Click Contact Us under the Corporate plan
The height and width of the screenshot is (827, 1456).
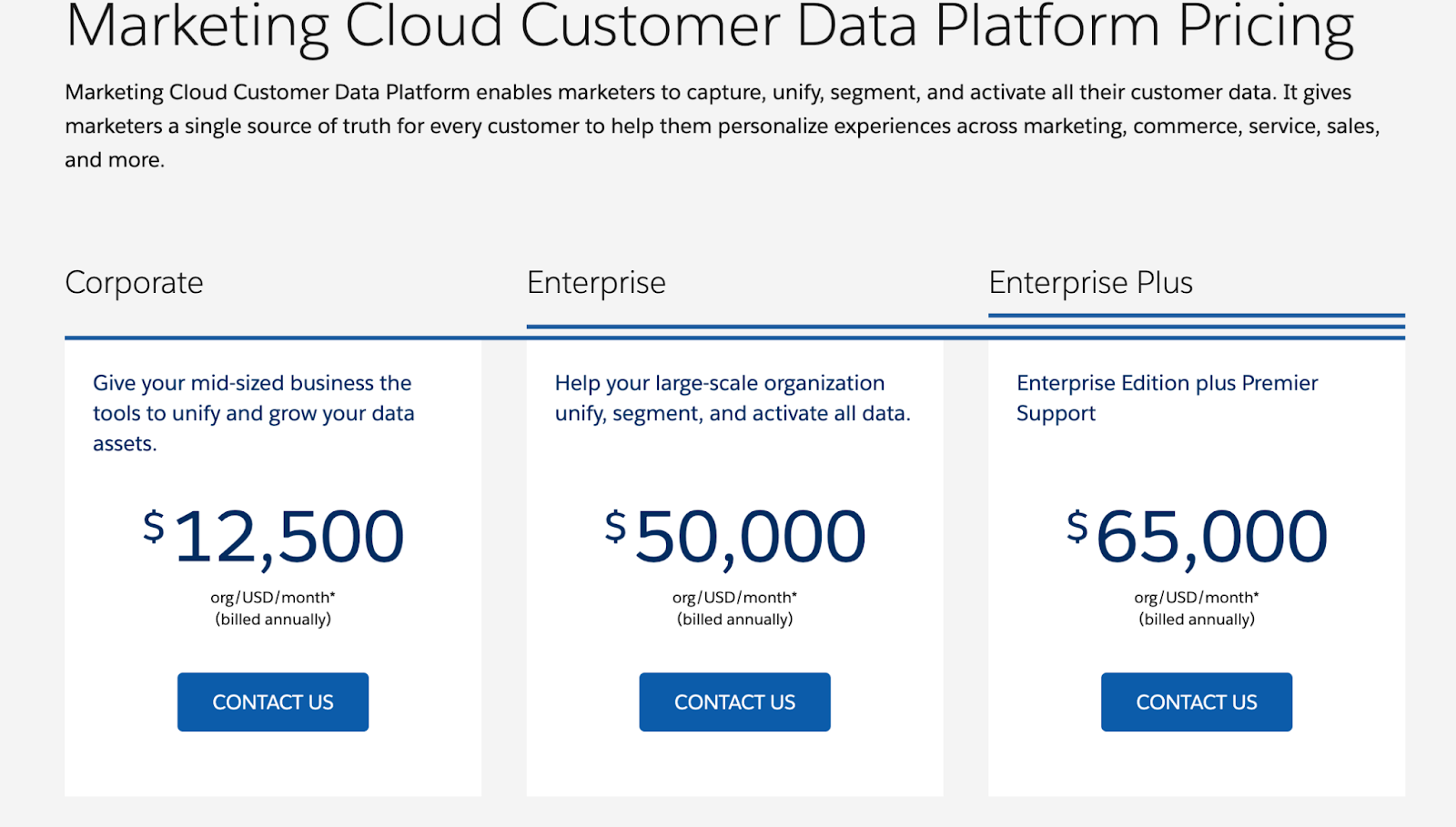[x=273, y=701]
